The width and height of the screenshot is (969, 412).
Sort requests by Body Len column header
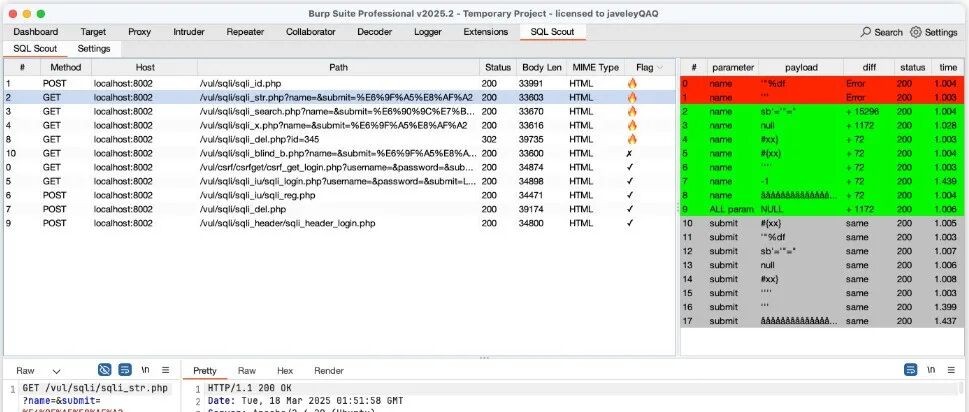coord(542,67)
